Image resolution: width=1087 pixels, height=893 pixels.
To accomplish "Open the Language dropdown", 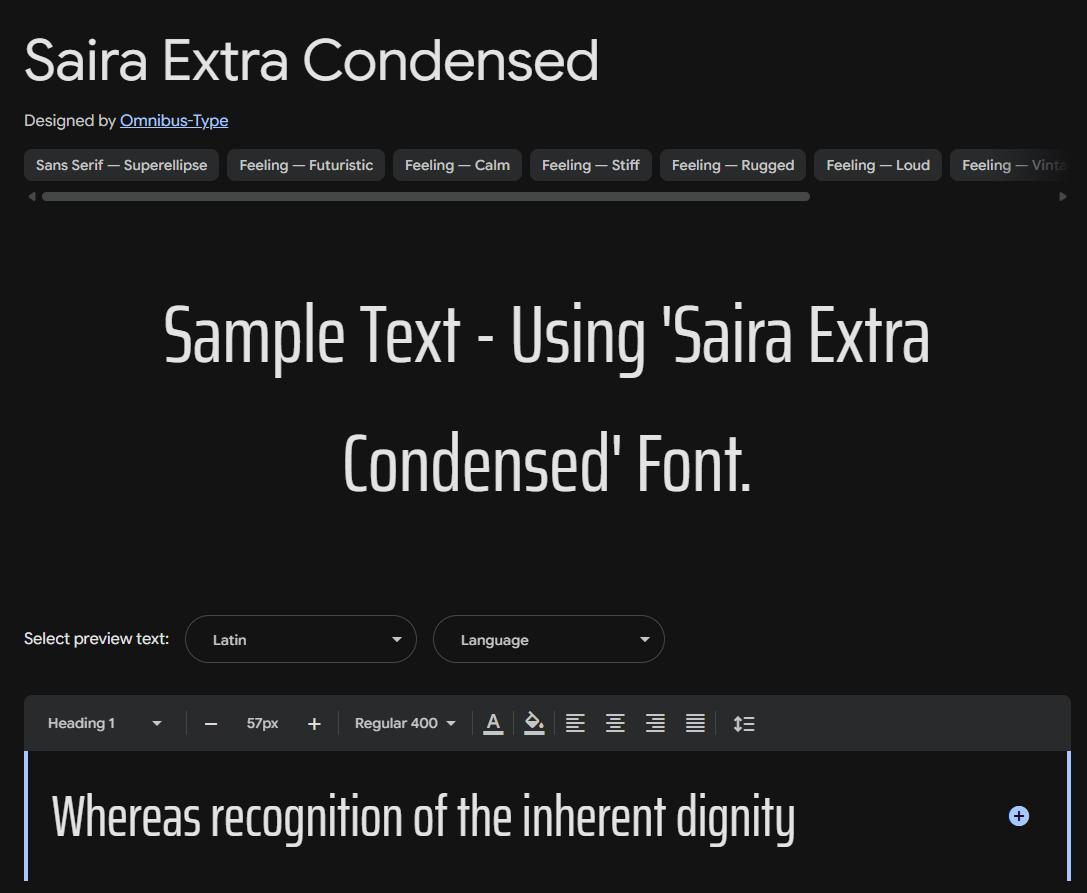I will point(548,639).
